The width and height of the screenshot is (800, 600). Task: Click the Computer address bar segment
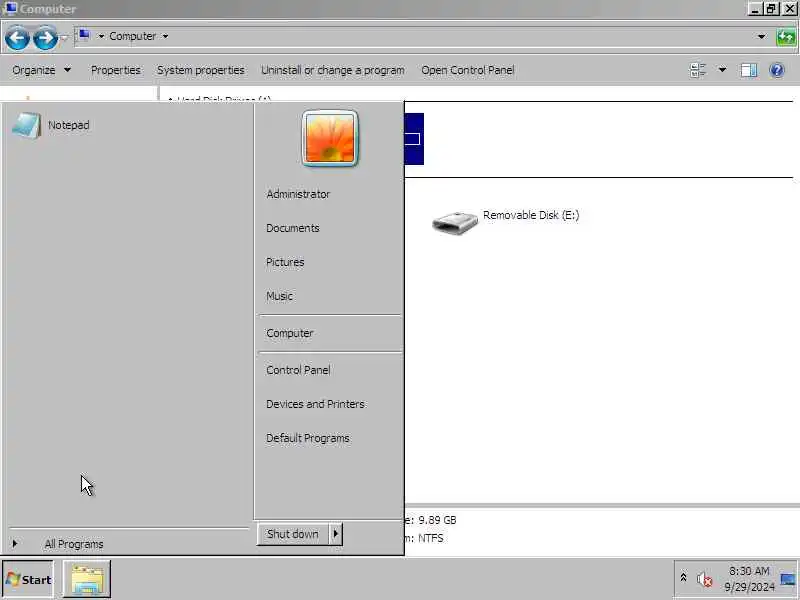(132, 36)
